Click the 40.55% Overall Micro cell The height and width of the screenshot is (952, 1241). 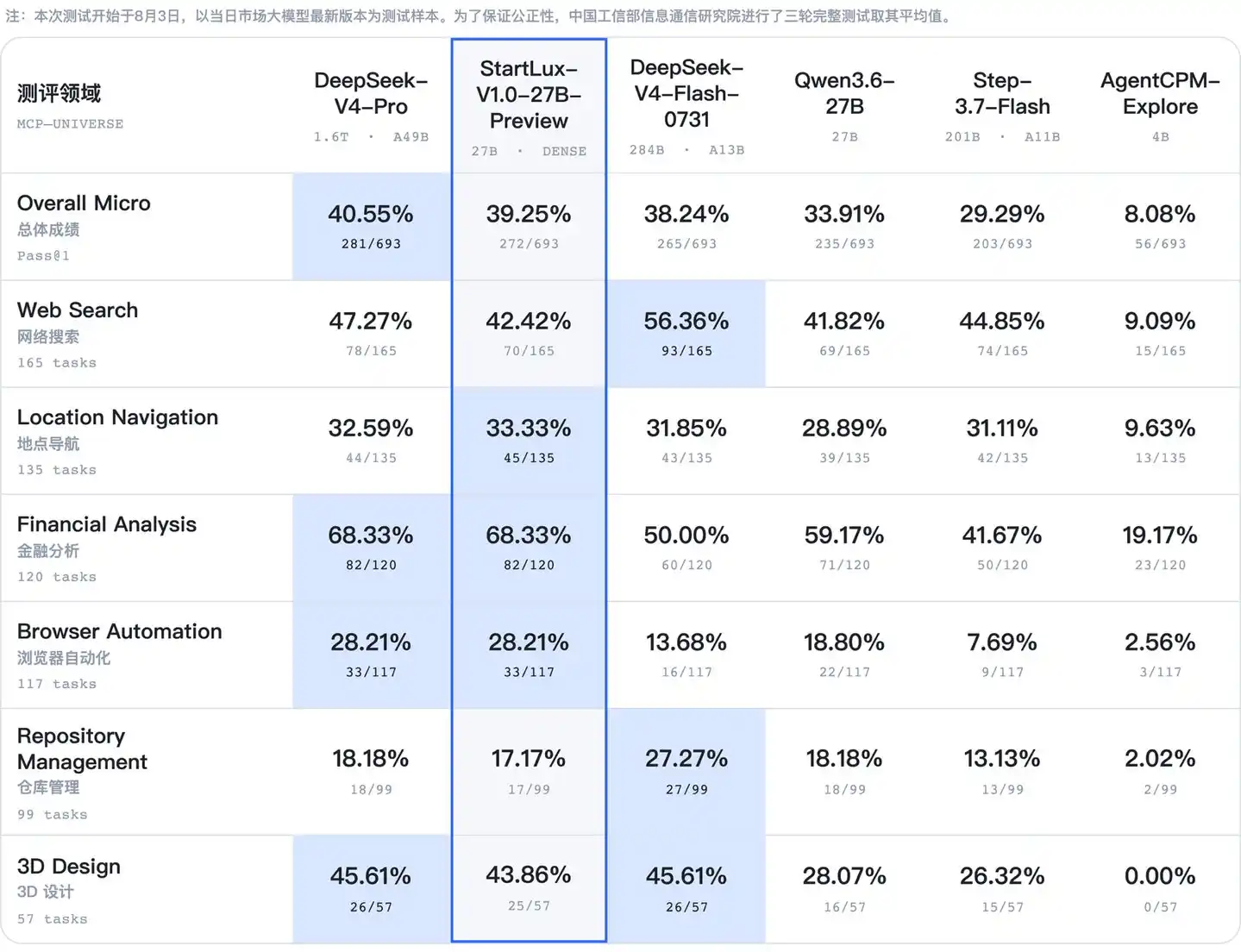(371, 226)
